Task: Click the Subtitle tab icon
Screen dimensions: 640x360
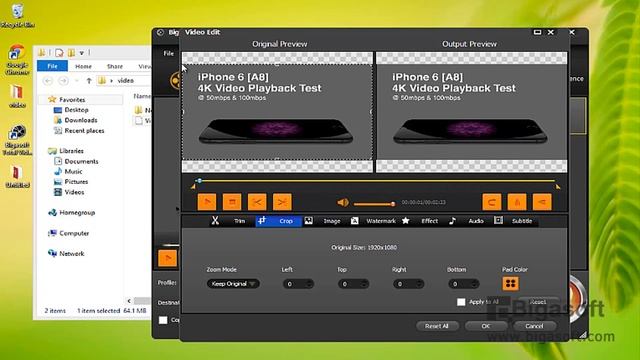Action: (x=498, y=220)
